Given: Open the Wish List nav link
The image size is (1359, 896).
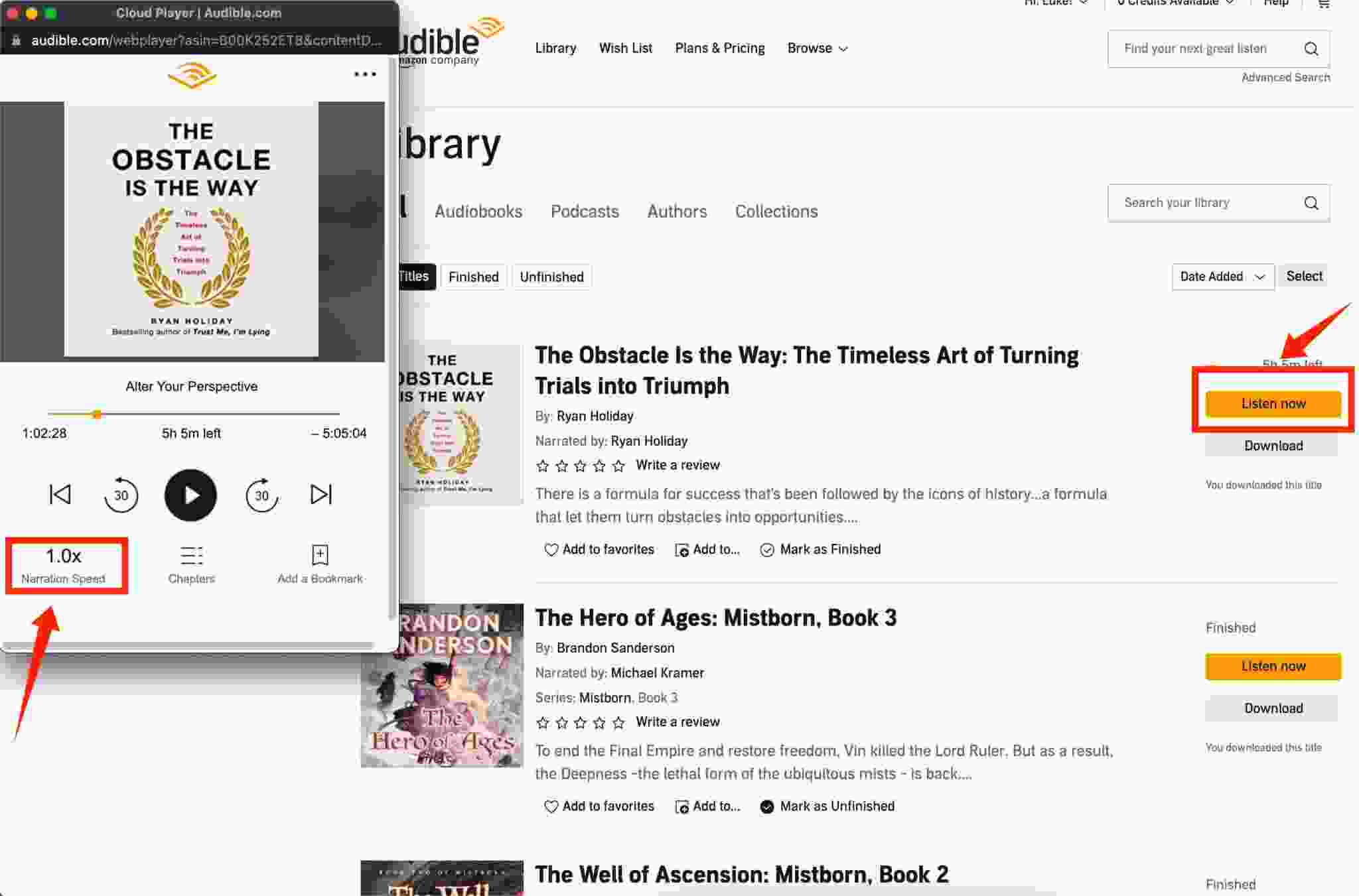Looking at the screenshot, I should click(625, 48).
